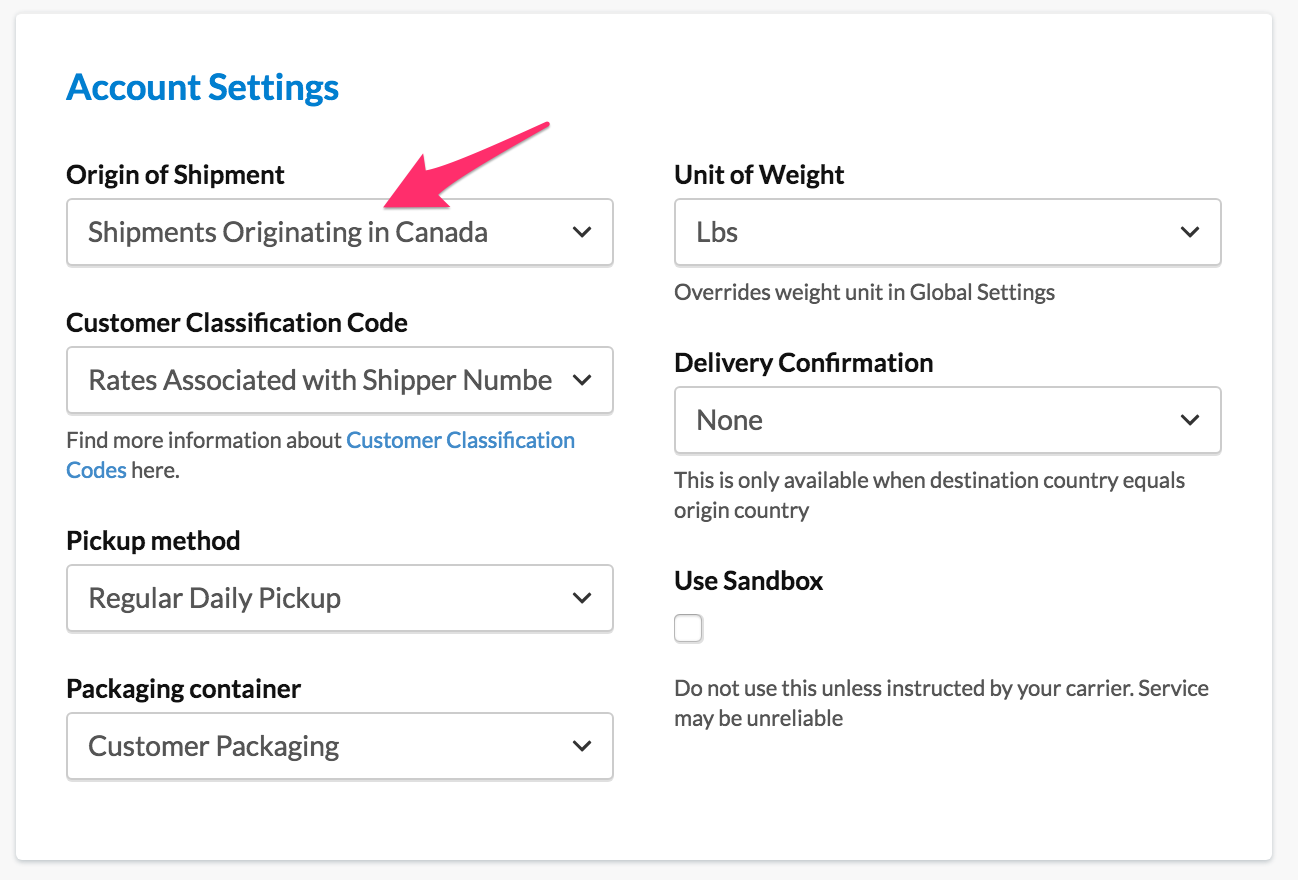The image size is (1298, 880).
Task: Click the Overrides weight unit help text
Action: tap(864, 293)
